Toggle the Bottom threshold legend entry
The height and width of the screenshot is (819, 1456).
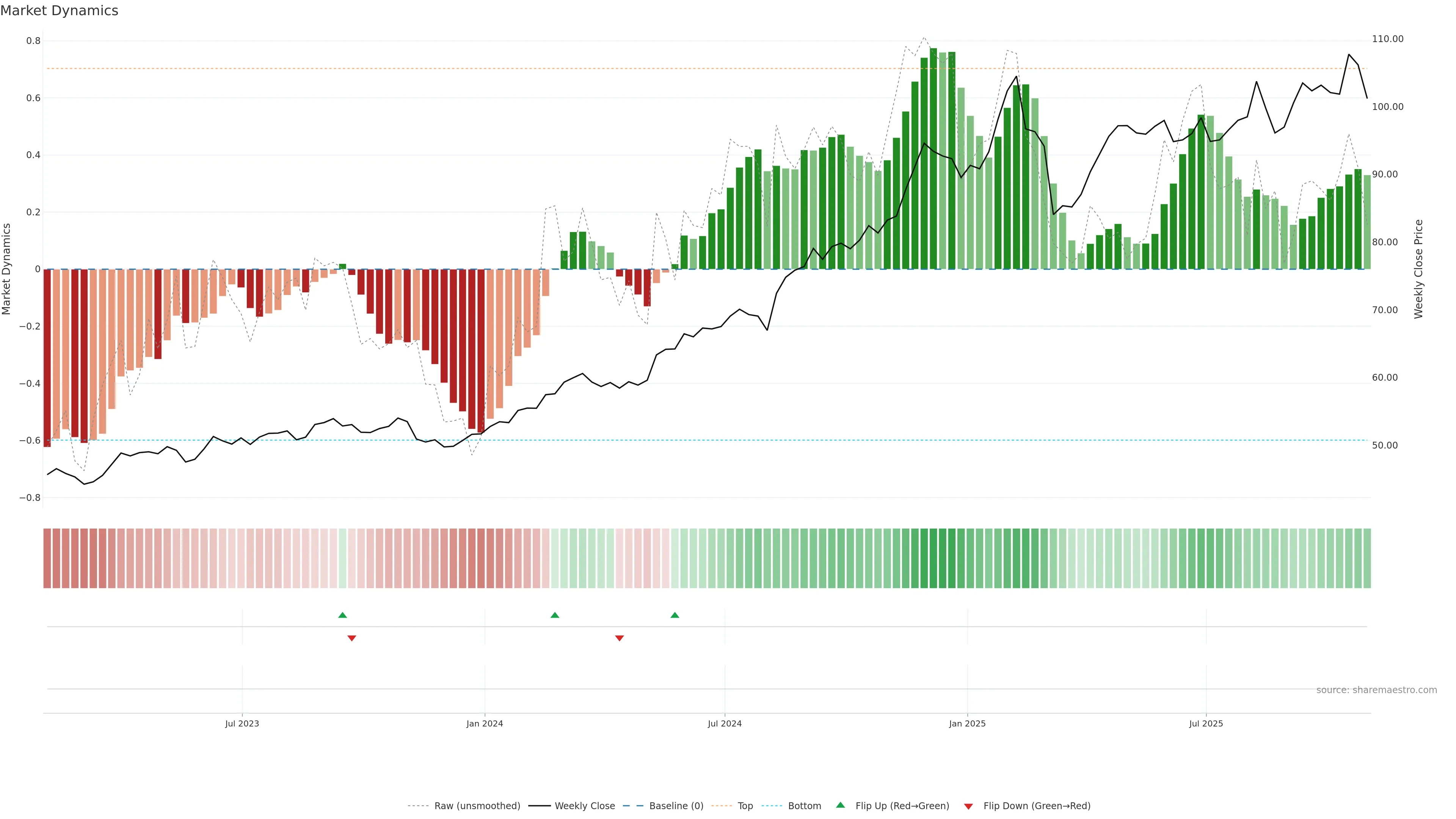click(804, 806)
